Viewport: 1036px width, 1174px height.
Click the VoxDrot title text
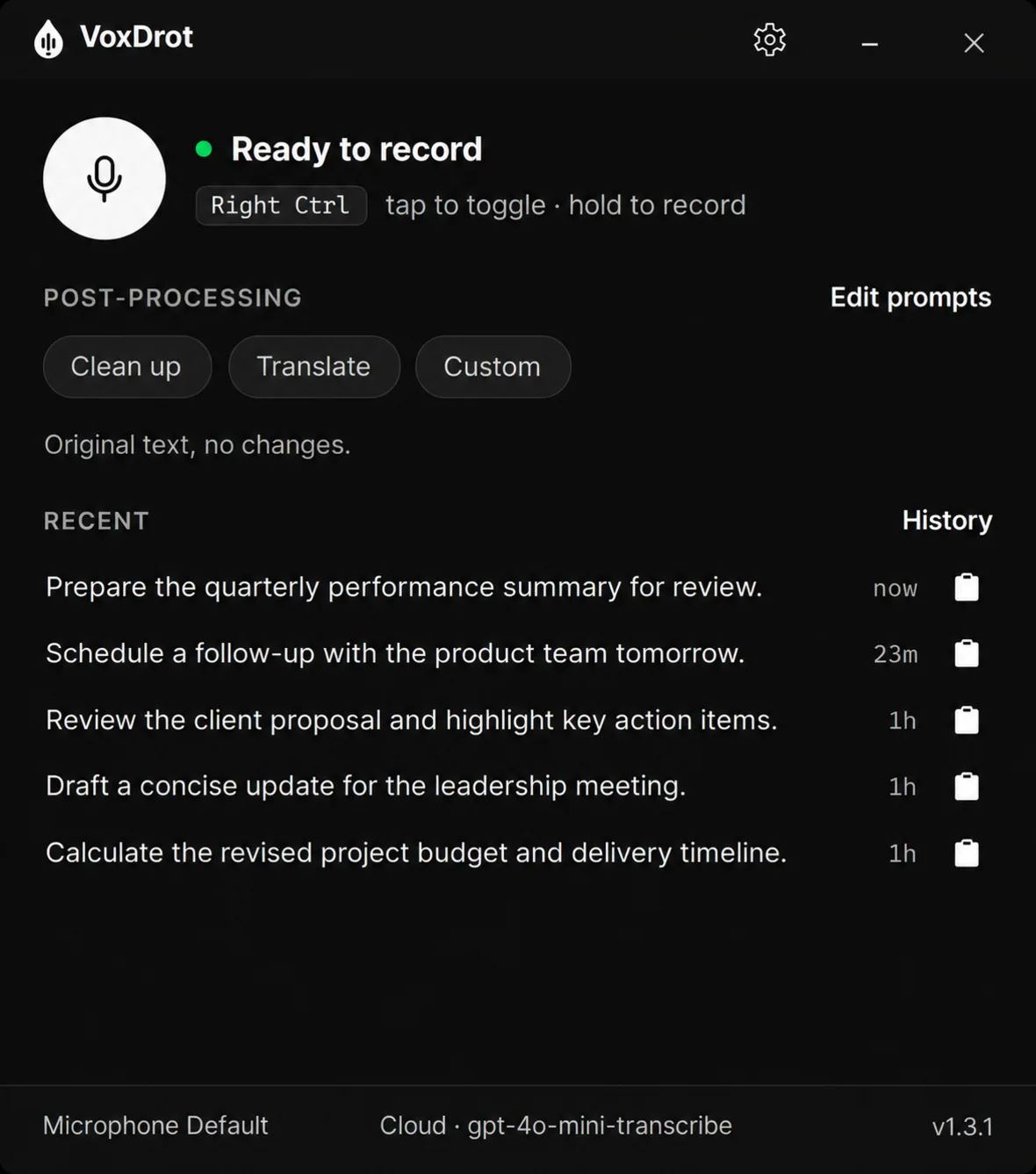point(136,37)
